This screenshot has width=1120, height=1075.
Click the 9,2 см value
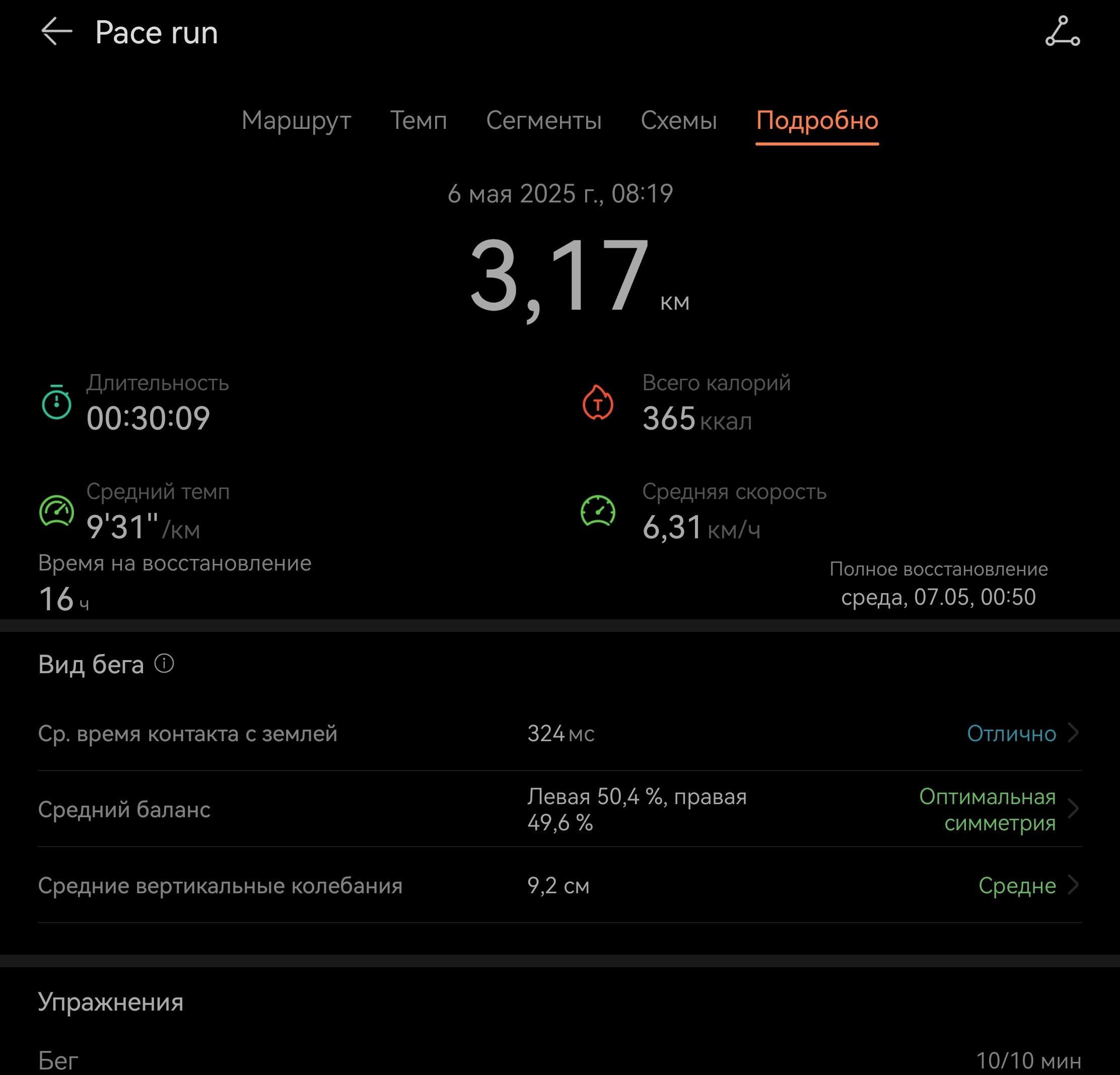[x=557, y=886]
